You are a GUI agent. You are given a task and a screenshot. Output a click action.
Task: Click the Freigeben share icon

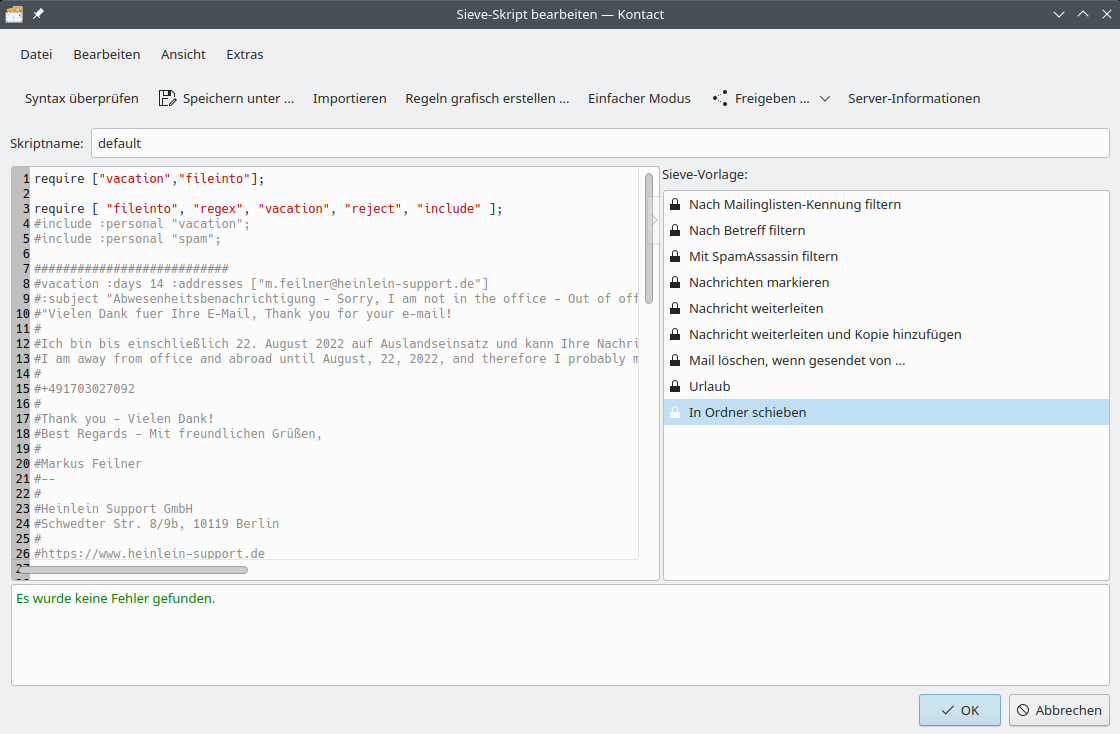tap(719, 98)
